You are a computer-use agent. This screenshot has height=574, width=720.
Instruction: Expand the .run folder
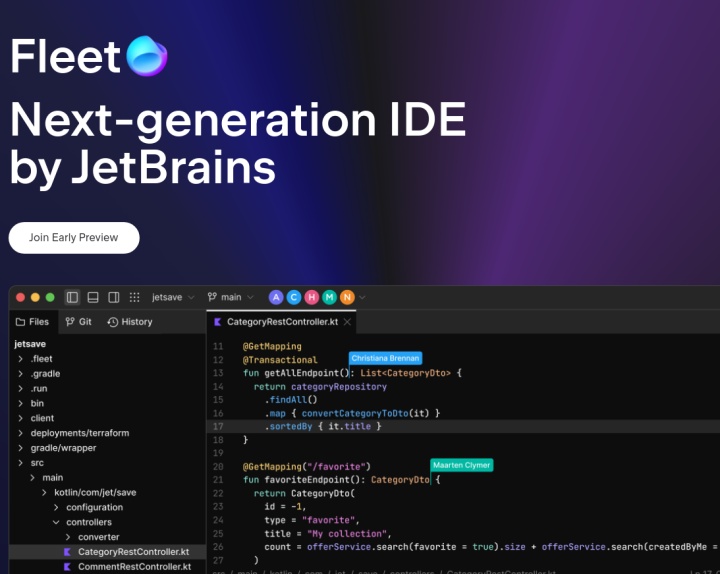click(20, 388)
